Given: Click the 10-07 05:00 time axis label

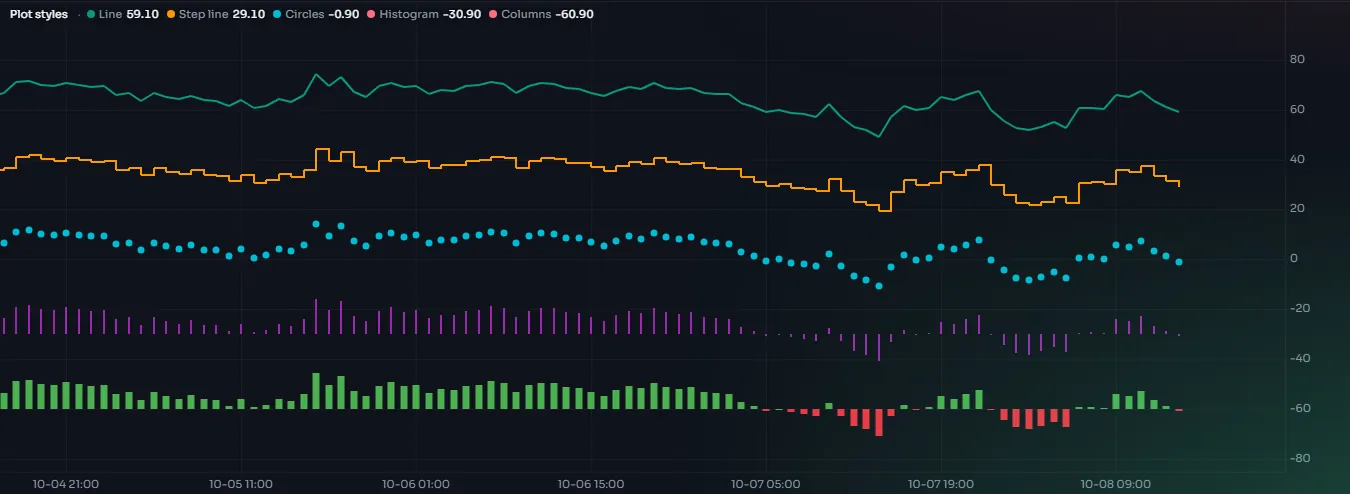Looking at the screenshot, I should click(x=765, y=484).
